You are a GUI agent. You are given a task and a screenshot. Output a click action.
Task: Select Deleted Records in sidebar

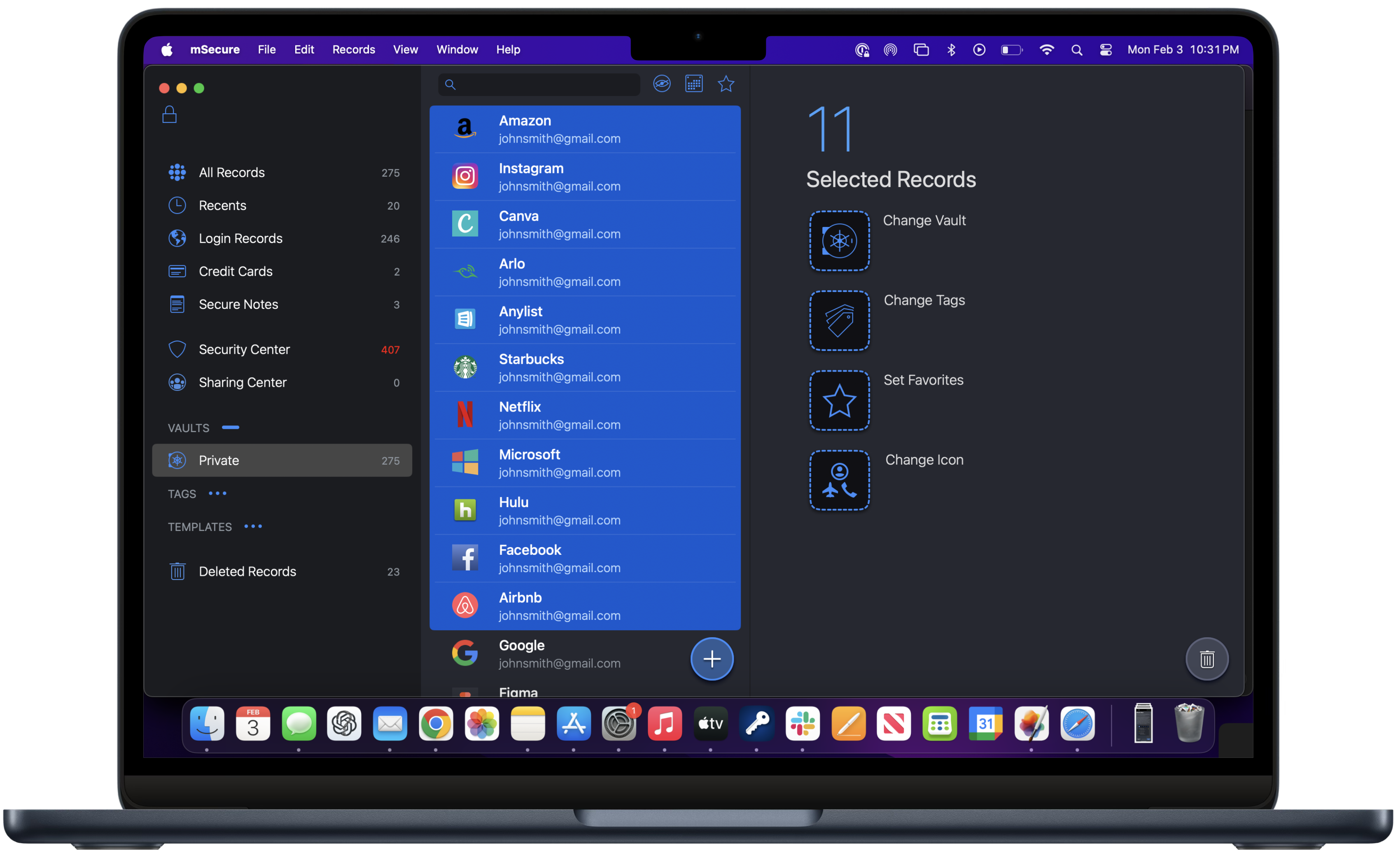click(247, 572)
